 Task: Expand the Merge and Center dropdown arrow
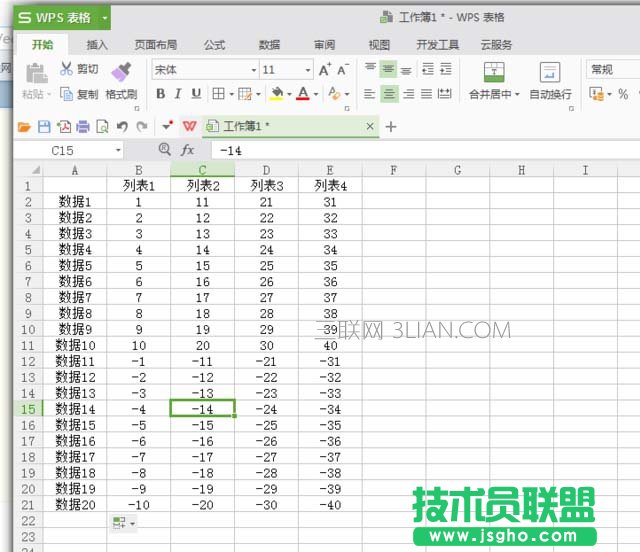[x=517, y=94]
